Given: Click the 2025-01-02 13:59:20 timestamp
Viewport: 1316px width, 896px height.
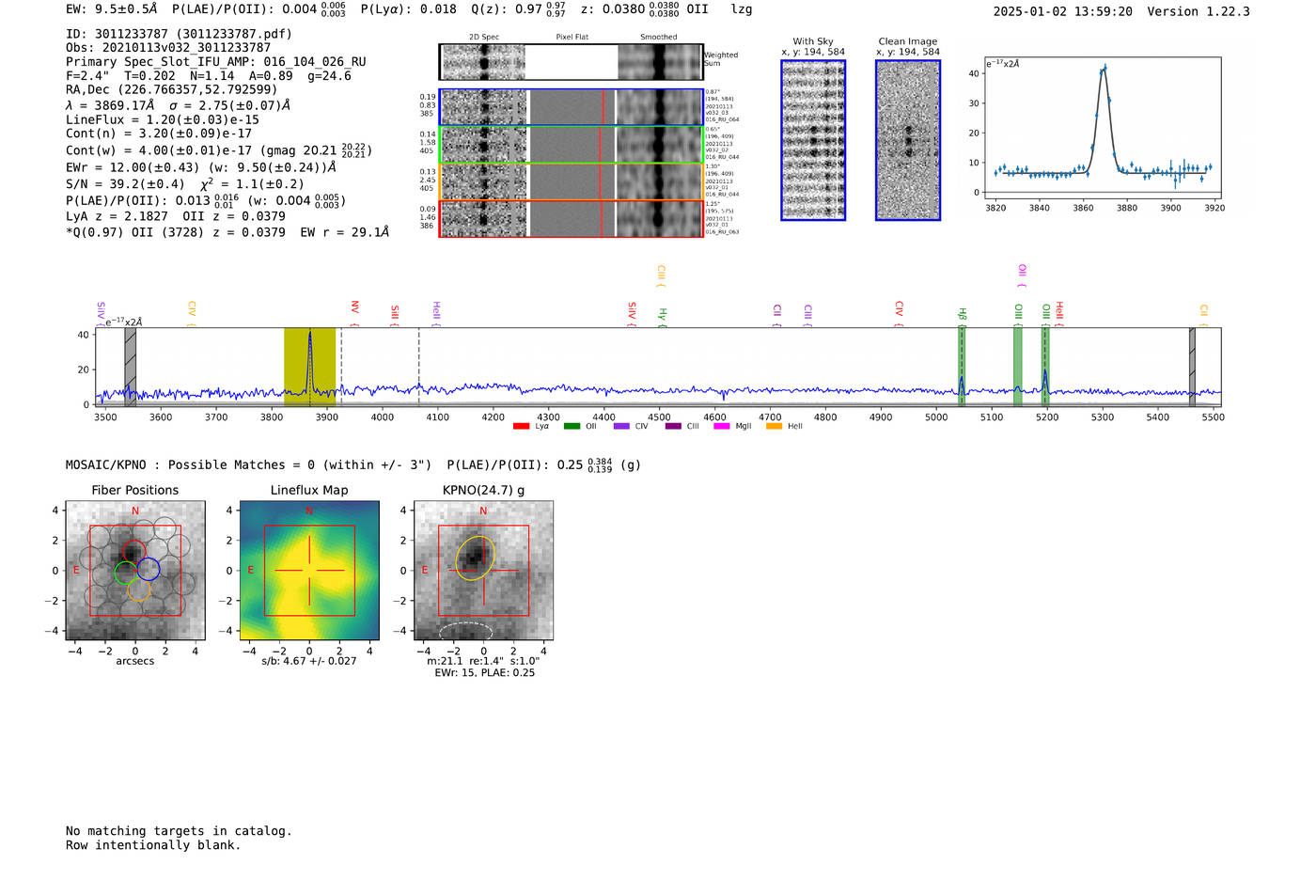Looking at the screenshot, I should 1063,11.
